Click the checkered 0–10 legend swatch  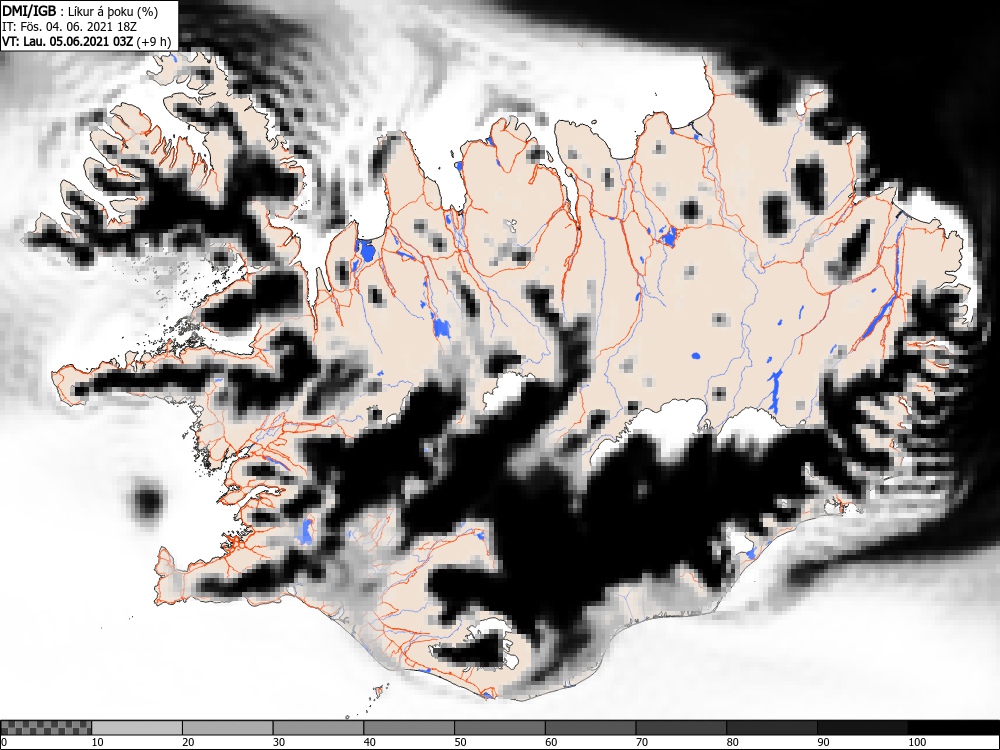[x=46, y=728]
